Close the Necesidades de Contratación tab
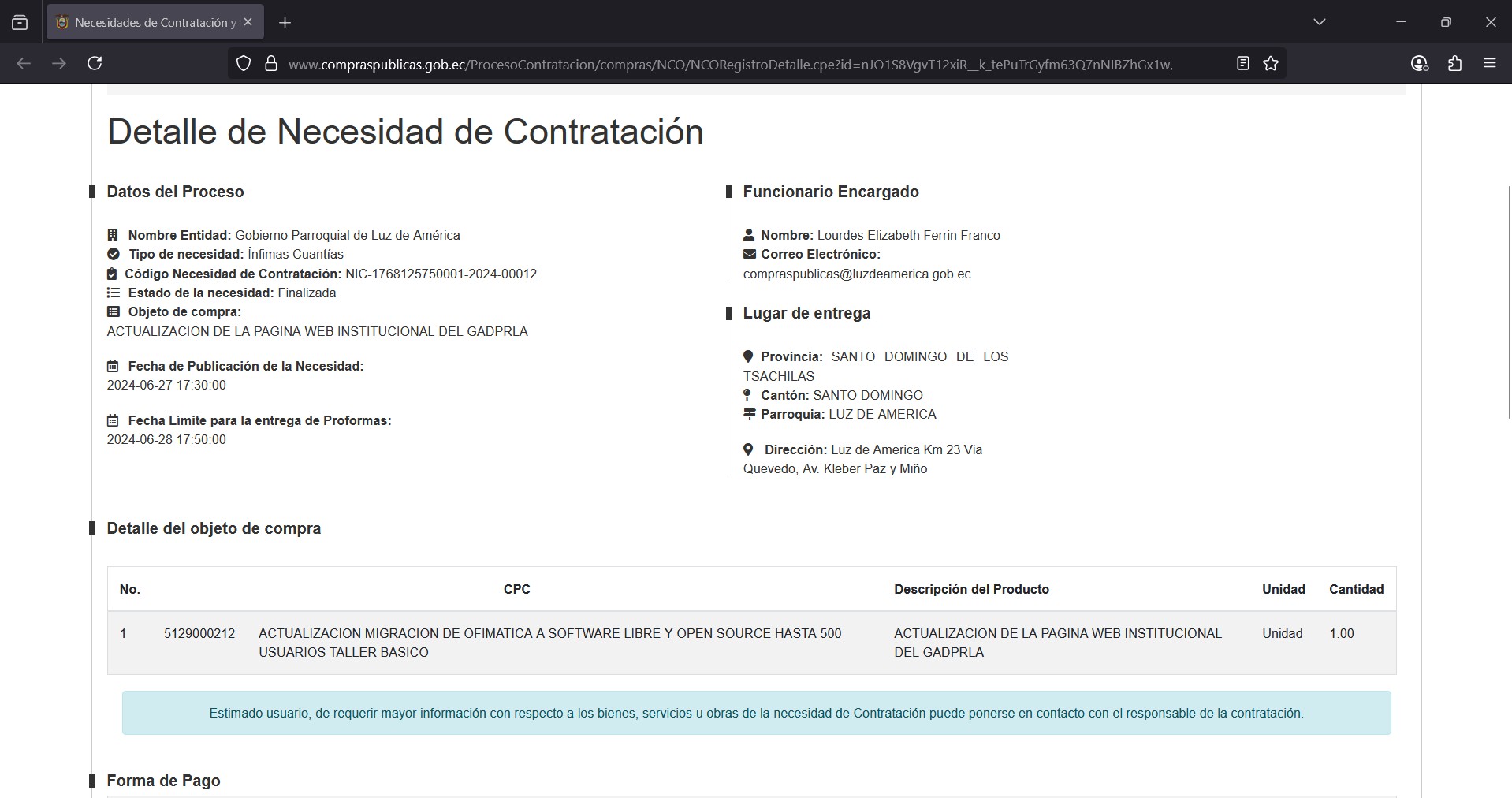Screen dimensions: 1512x798 point(248,22)
